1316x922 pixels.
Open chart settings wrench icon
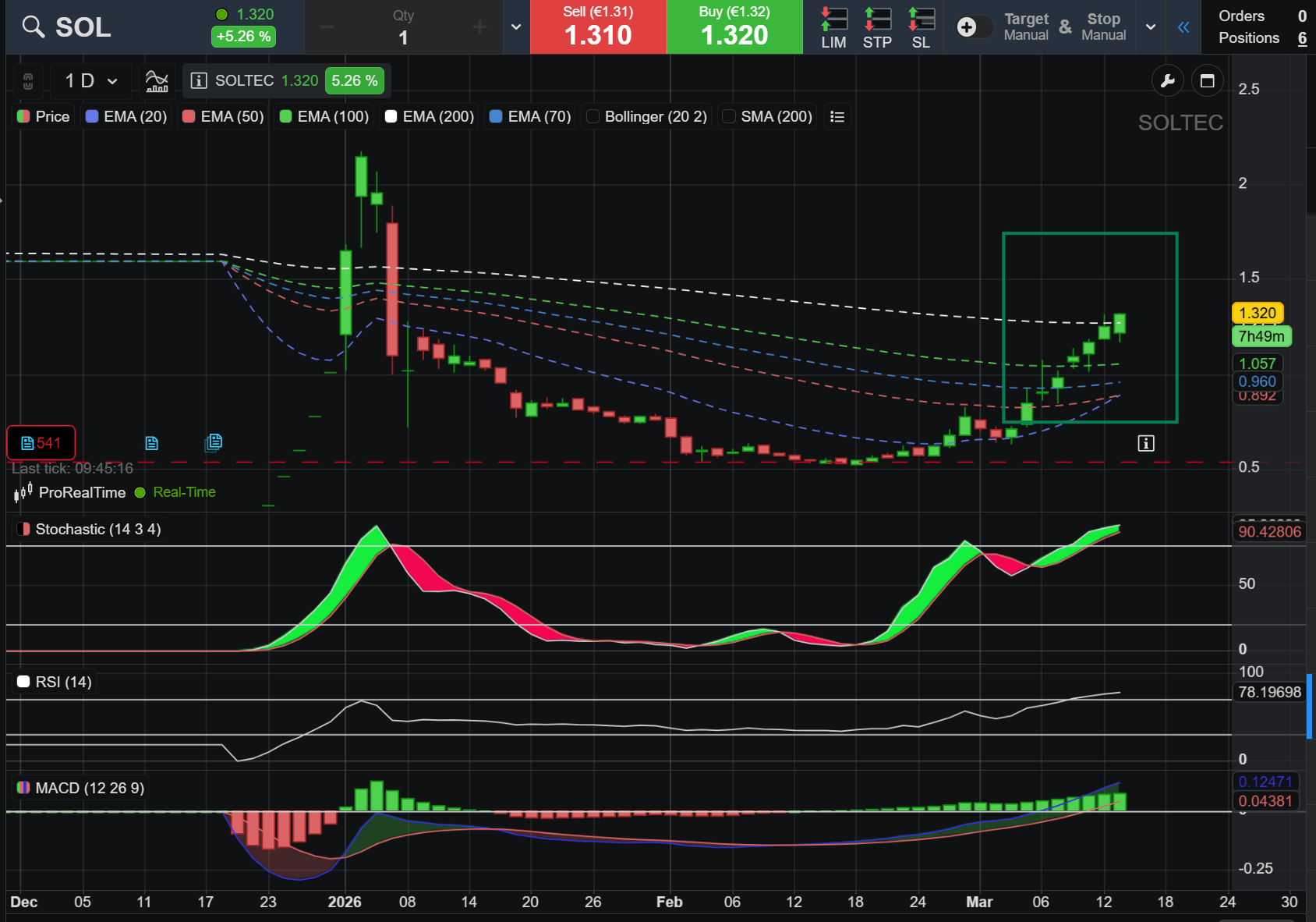pyautogui.click(x=1168, y=80)
